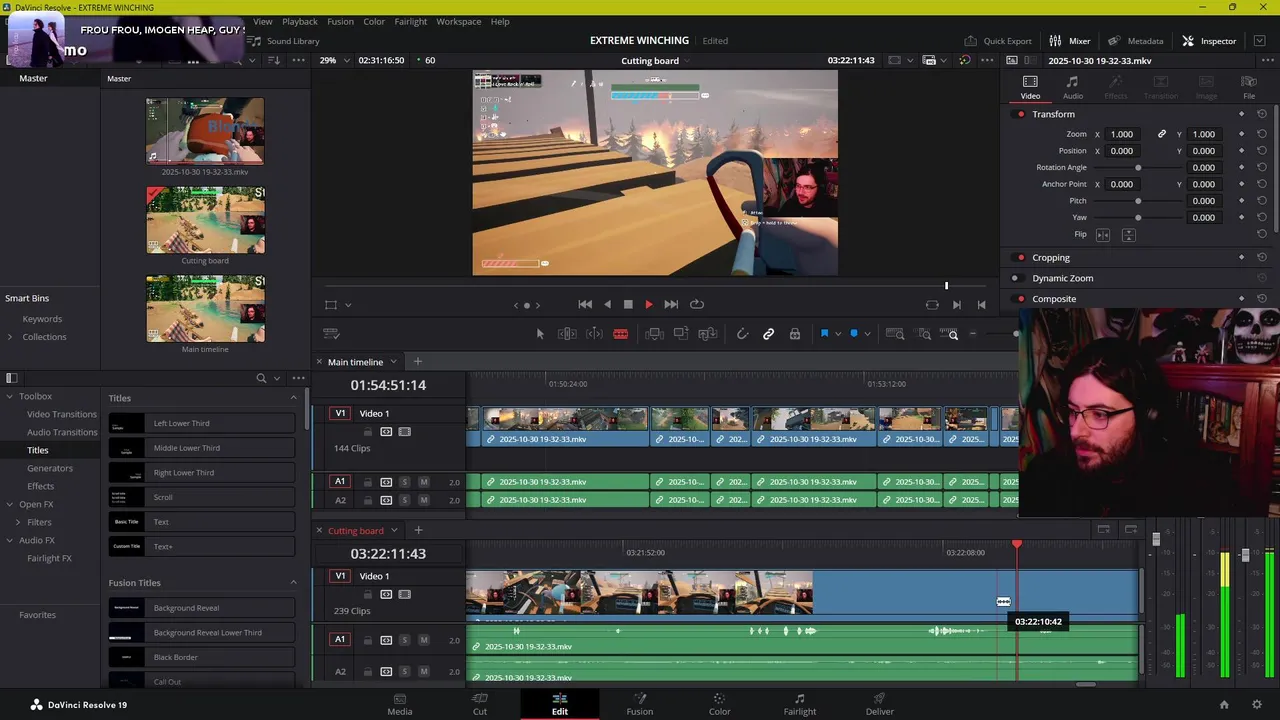Toggle the Cropping enable switch
Screen dimensions: 1280x720
coord(1020,257)
